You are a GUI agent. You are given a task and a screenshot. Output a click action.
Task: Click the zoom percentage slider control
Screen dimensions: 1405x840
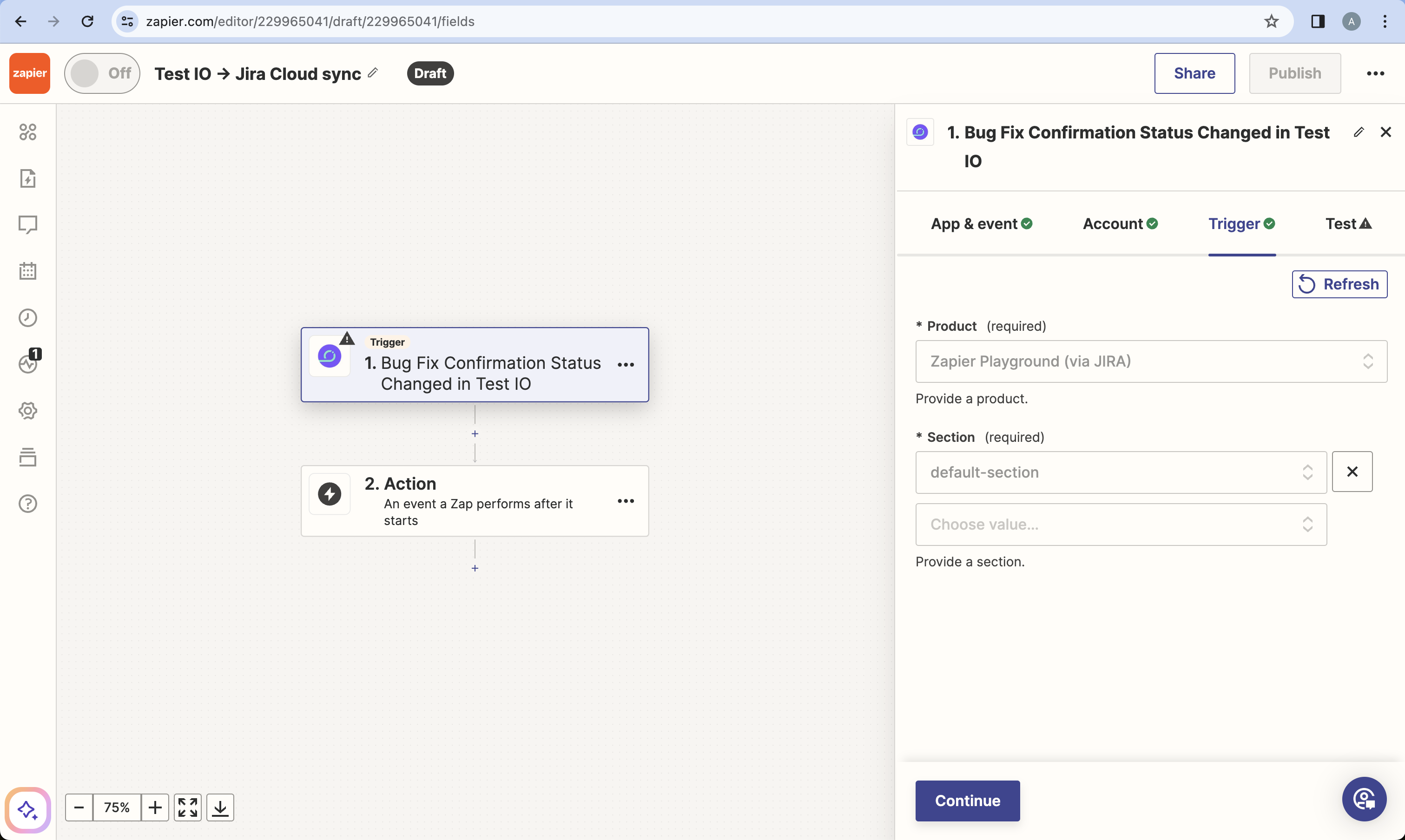pos(116,808)
